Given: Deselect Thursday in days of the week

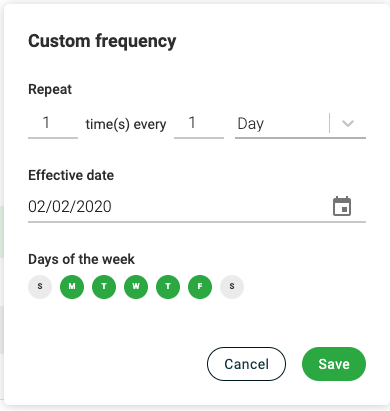Looking at the screenshot, I should click(168, 287).
